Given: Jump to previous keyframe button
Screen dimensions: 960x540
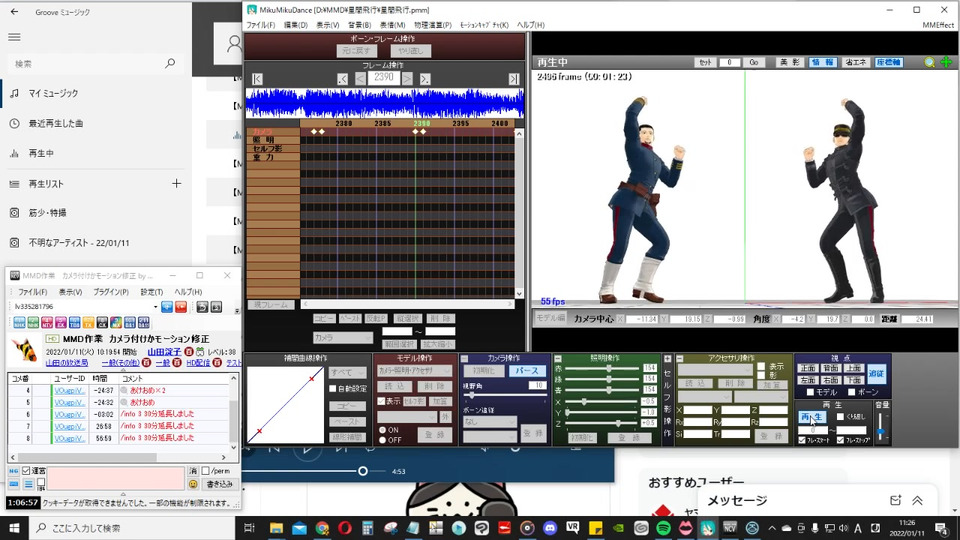Looking at the screenshot, I should (x=343, y=79).
